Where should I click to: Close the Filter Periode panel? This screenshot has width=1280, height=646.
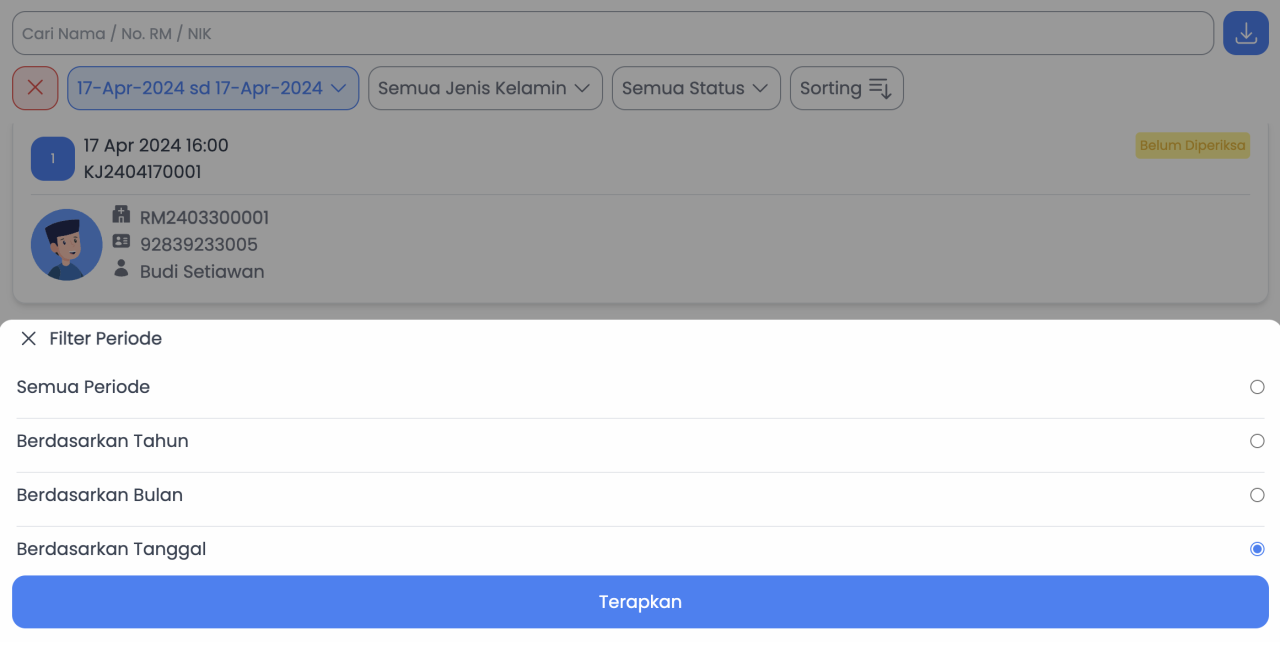28,339
